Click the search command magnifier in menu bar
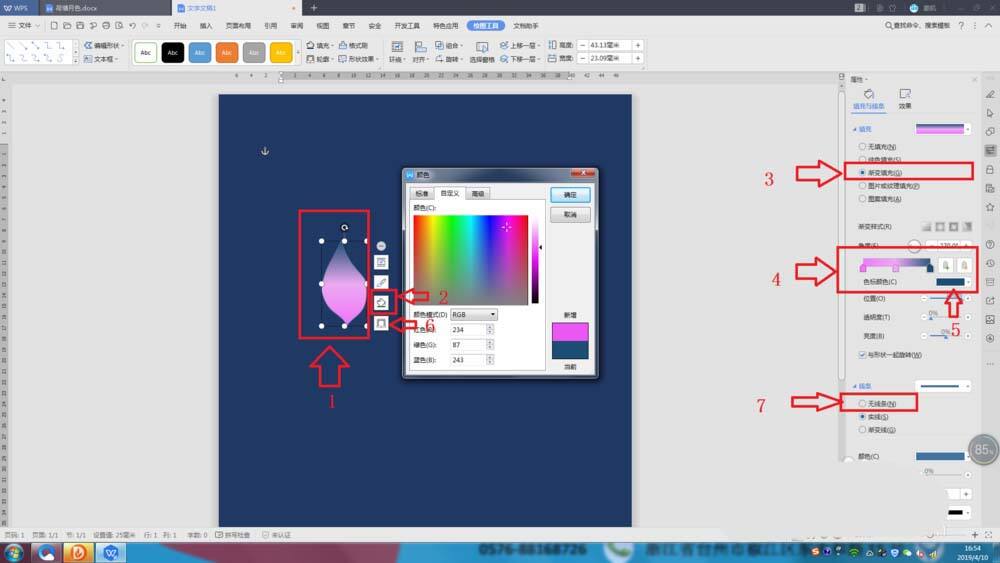 (x=888, y=26)
